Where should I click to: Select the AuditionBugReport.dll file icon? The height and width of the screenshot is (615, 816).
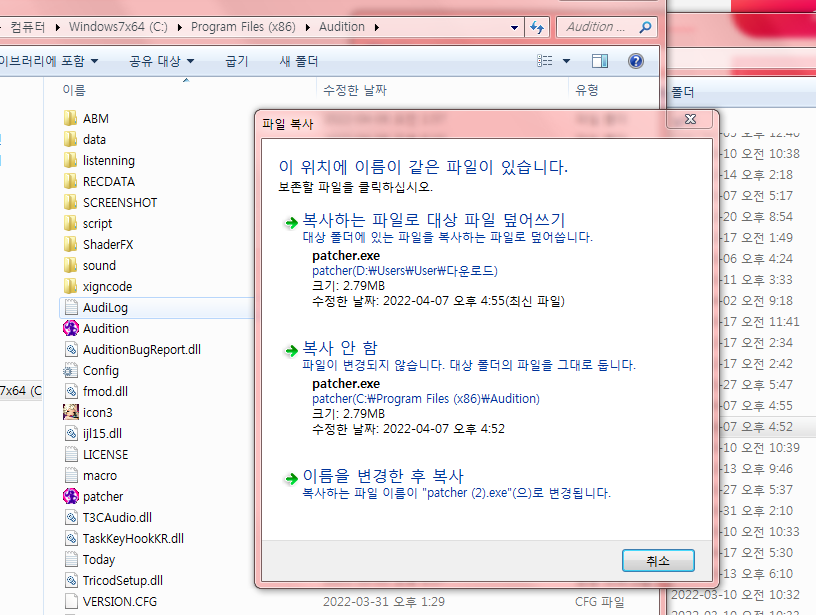[x=71, y=350]
